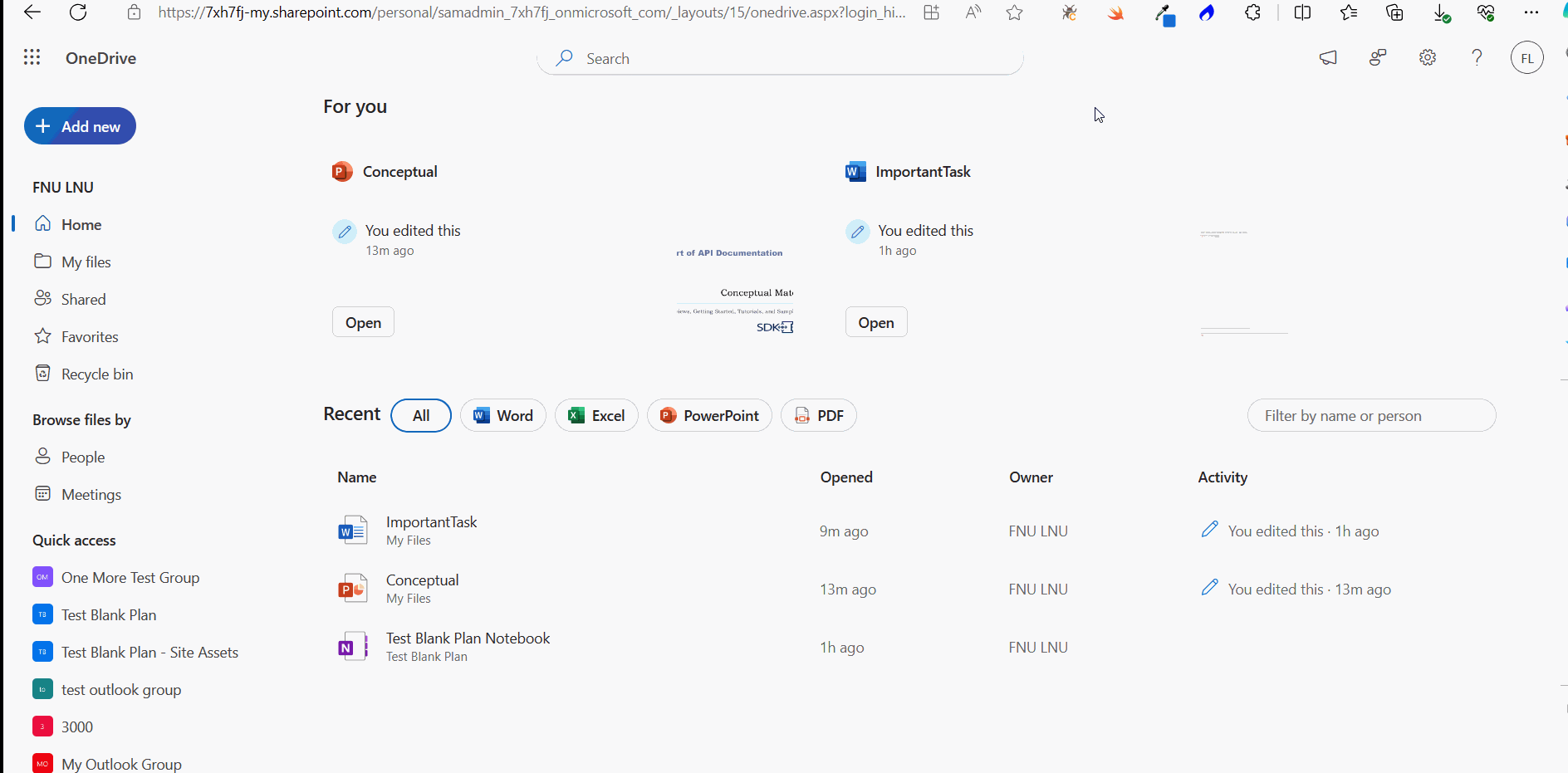This screenshot has width=1568, height=773.
Task: Open the Conceptual card with Open button
Action: pyautogui.click(x=363, y=322)
